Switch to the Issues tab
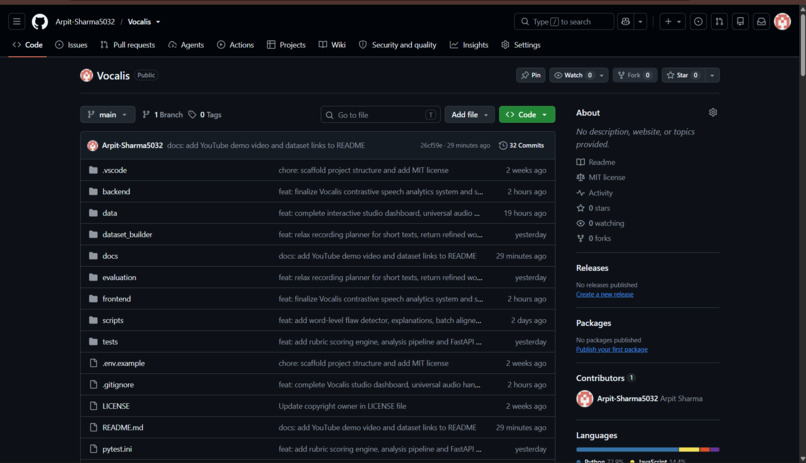This screenshot has width=806, height=463. 71,45
